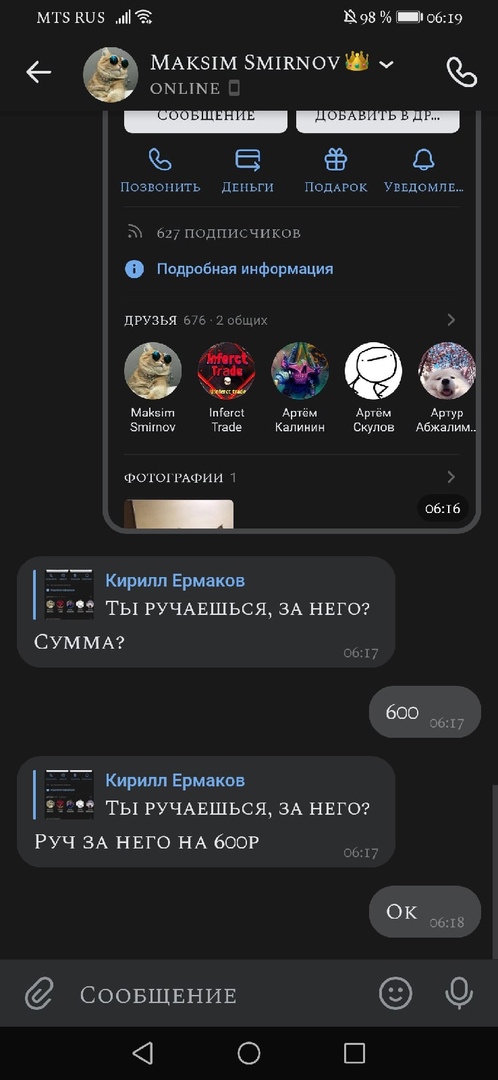Tap the Android back navigation triangle

point(142,1052)
